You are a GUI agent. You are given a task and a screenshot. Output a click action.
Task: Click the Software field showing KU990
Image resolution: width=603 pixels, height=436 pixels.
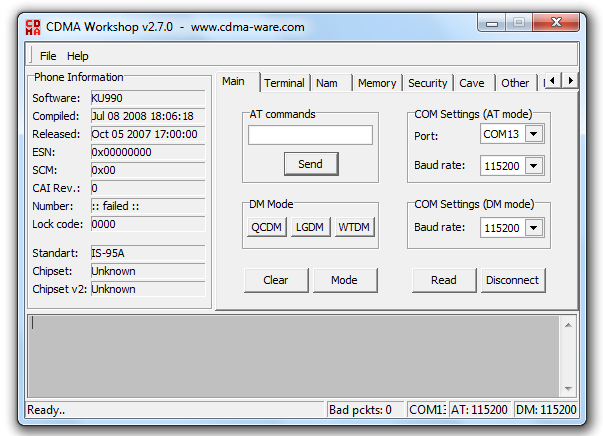(148, 98)
